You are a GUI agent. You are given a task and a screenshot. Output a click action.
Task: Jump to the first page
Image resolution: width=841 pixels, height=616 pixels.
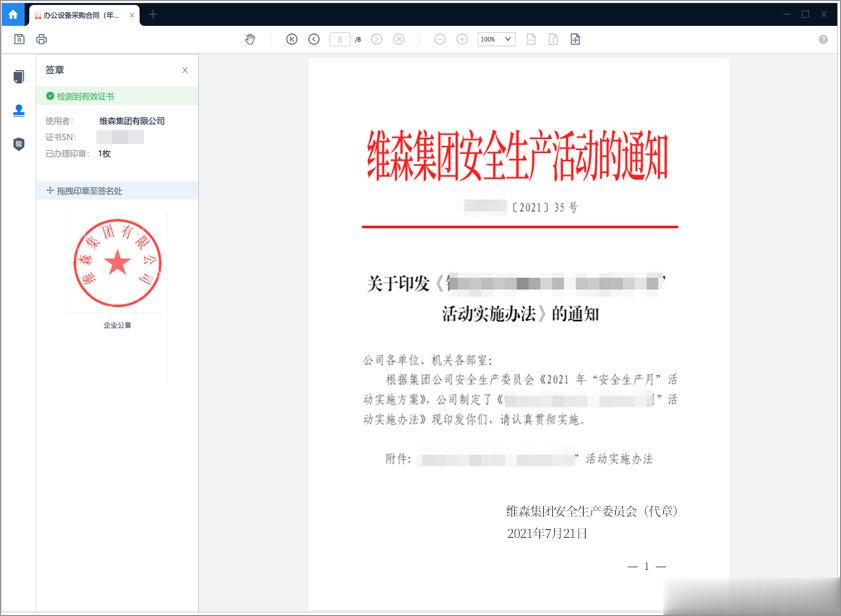[292, 39]
